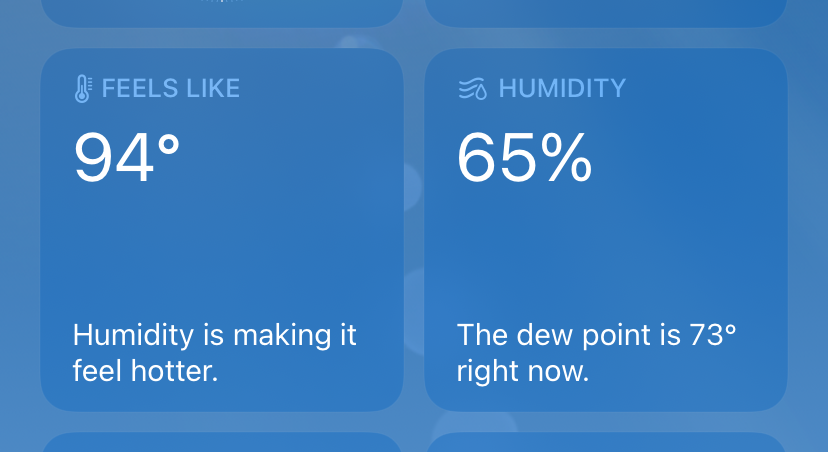828x452 pixels.
Task: Click the 73° dew point number
Action: 713,334
